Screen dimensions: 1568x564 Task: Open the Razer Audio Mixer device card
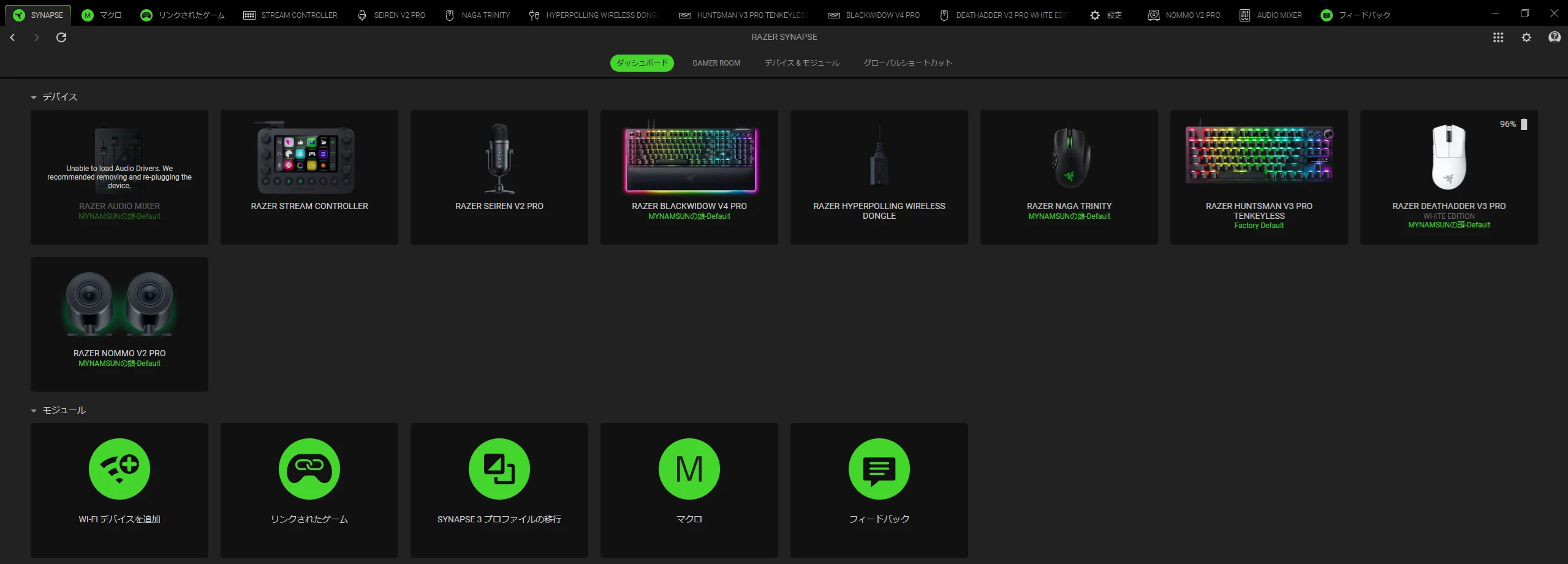pos(119,177)
